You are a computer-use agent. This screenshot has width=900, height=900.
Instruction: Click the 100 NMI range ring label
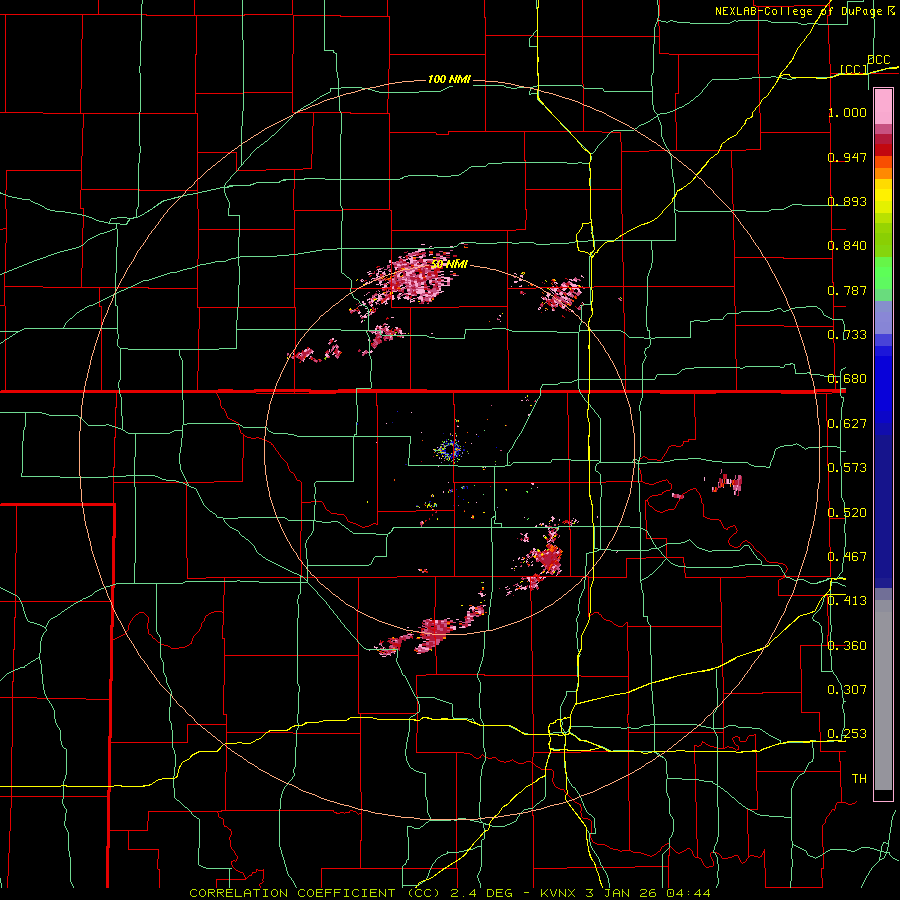(449, 79)
